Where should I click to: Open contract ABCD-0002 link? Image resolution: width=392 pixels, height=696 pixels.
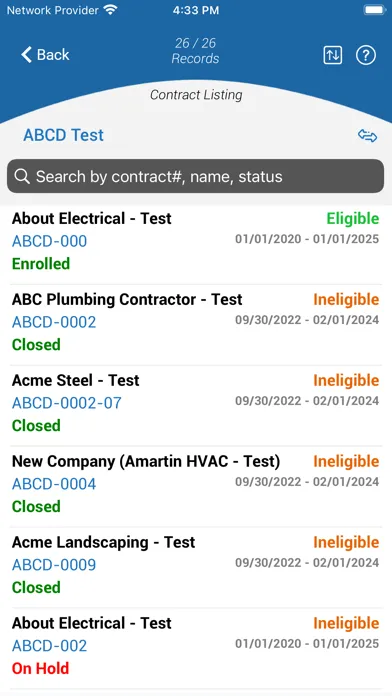pos(54,322)
